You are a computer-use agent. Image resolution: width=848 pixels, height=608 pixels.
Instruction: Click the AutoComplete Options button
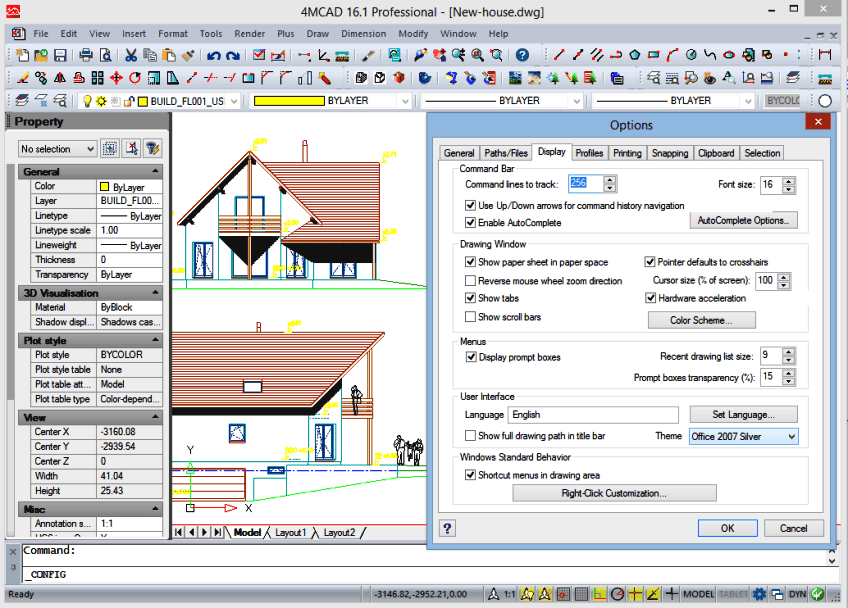point(743,220)
